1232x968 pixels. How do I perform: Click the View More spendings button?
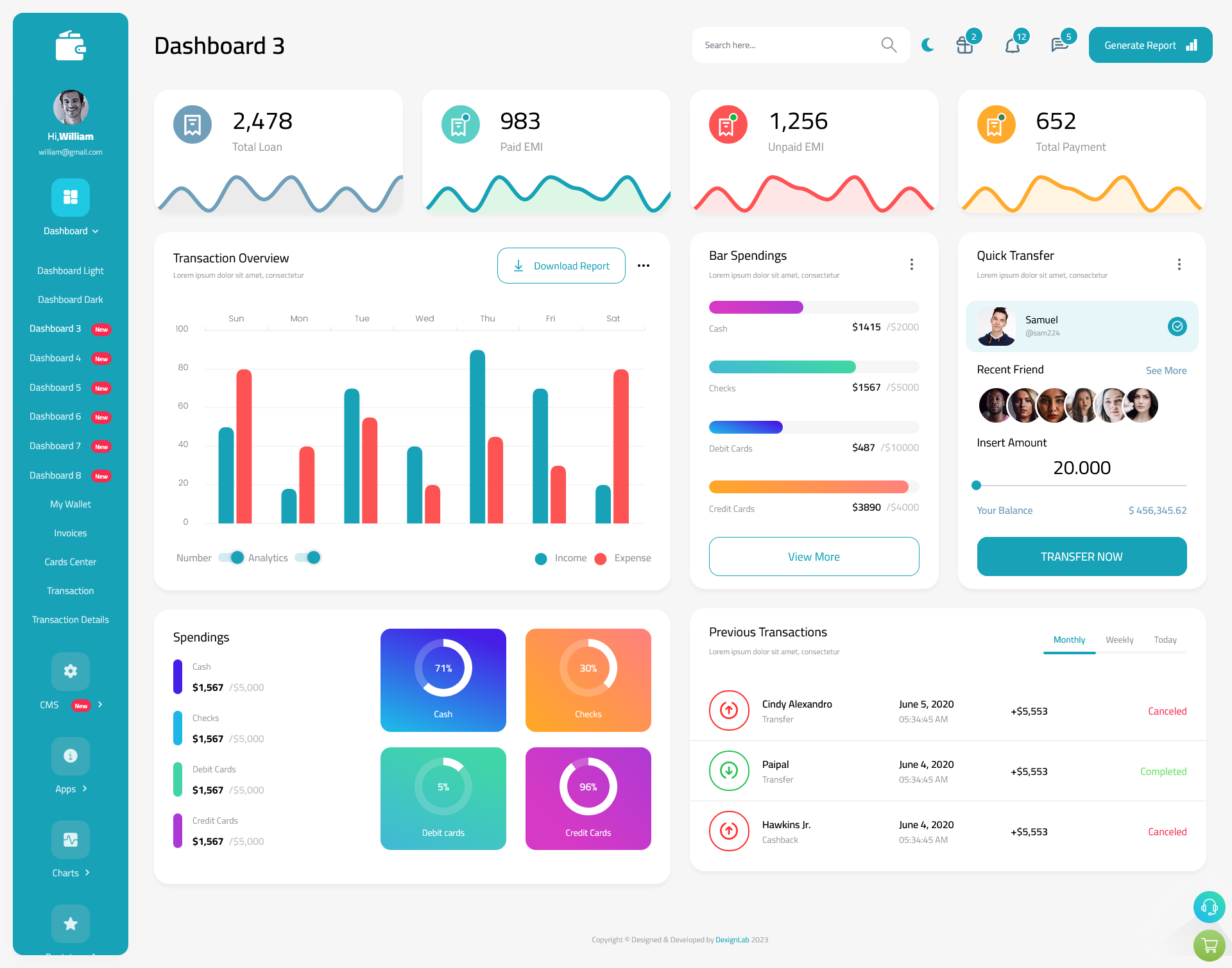(813, 555)
